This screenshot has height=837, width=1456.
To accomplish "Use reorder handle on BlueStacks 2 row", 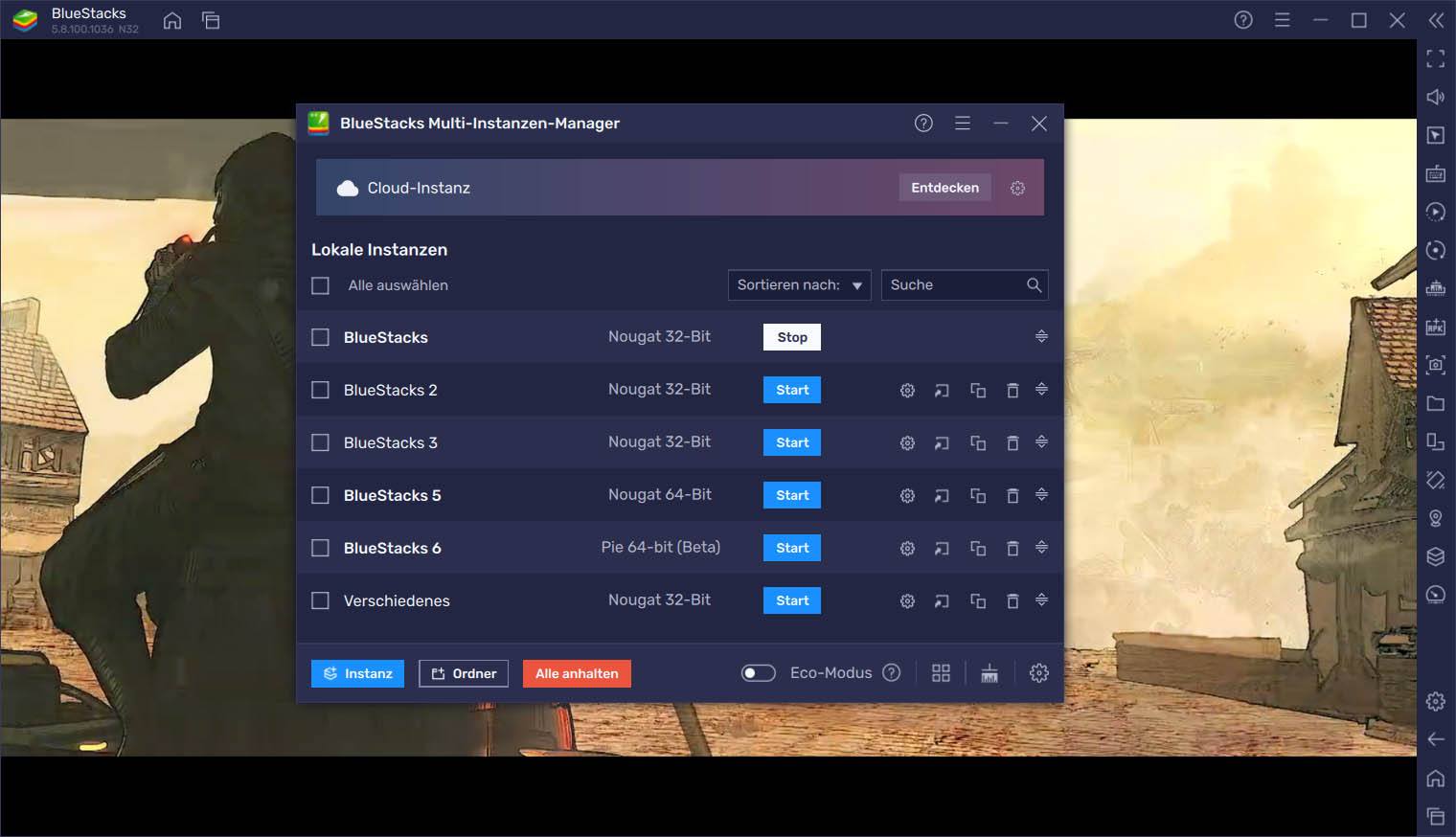I will (1041, 389).
